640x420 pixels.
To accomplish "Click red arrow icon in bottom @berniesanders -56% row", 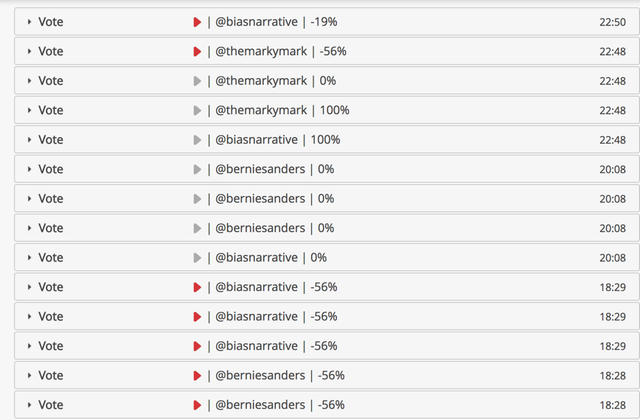I will click(198, 405).
